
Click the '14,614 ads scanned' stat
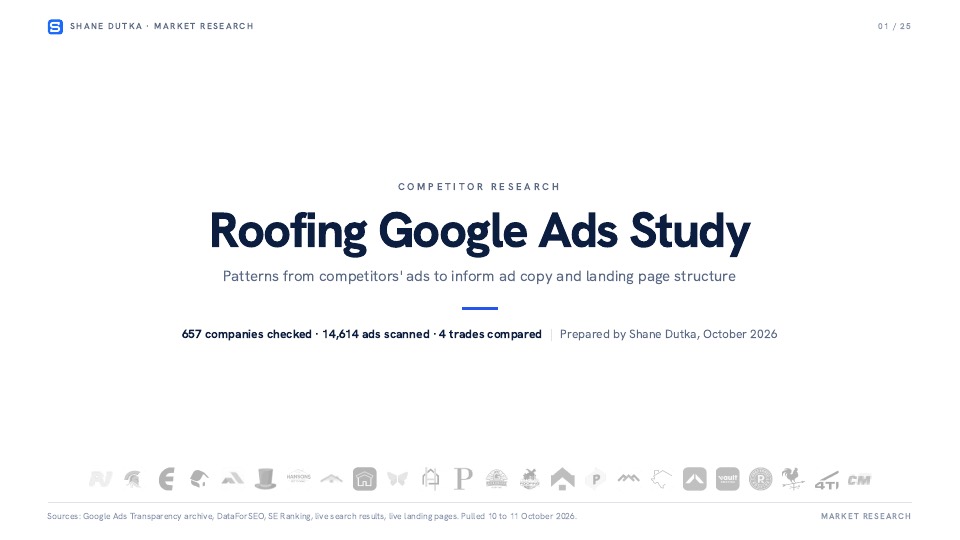point(376,334)
